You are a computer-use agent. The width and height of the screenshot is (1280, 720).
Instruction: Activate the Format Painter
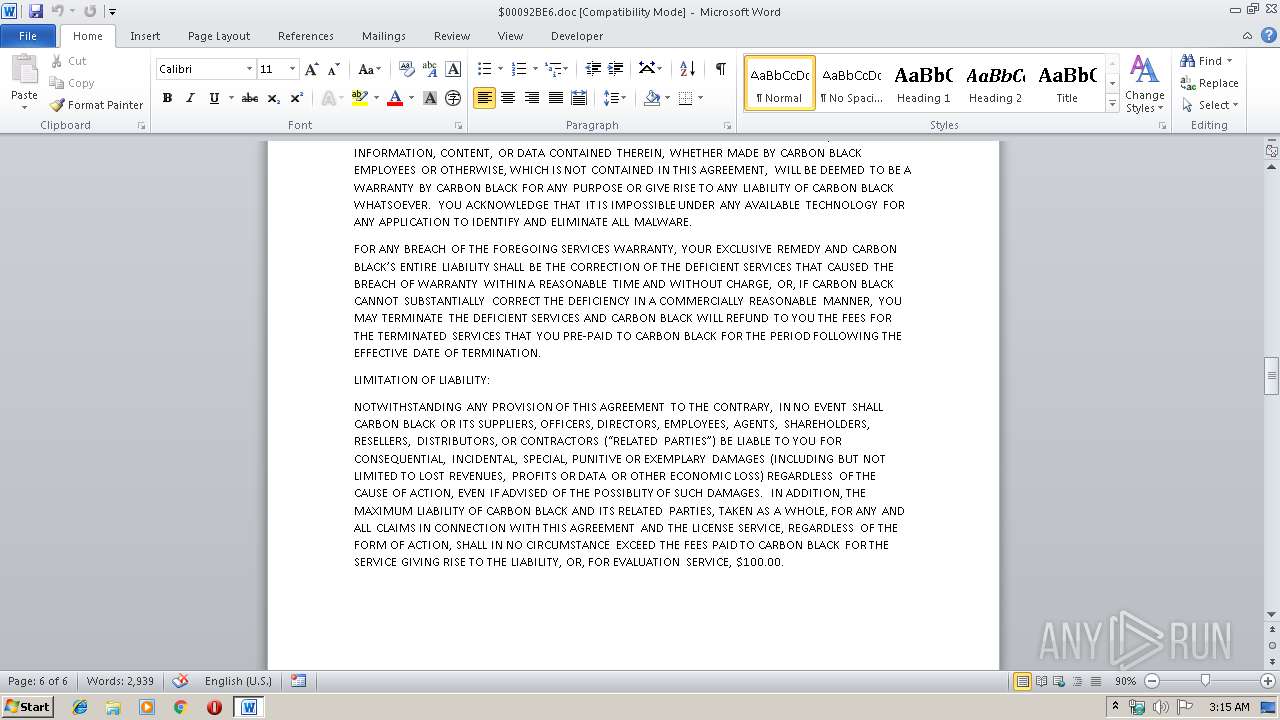pos(96,105)
